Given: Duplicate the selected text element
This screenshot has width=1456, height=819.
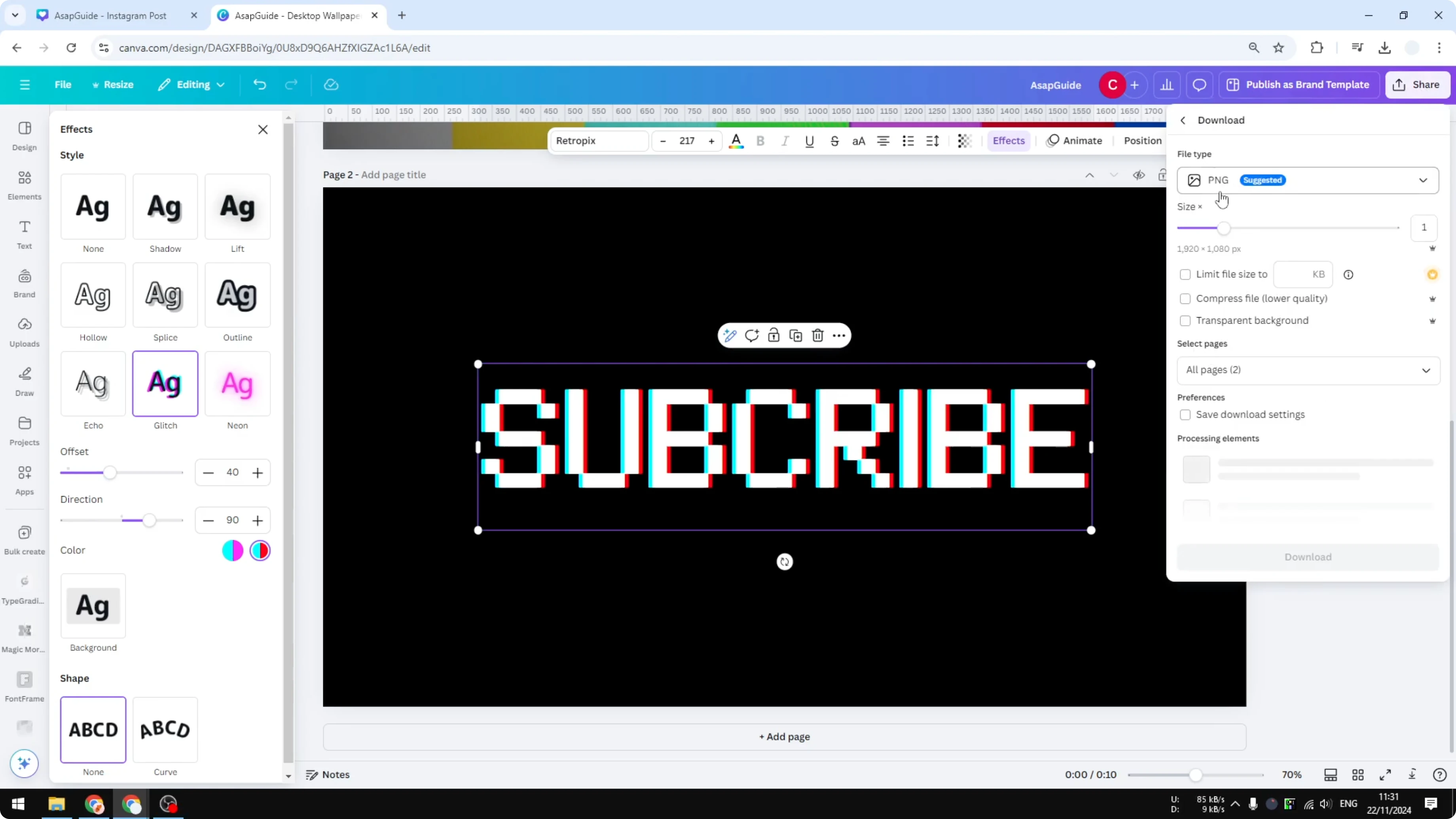Looking at the screenshot, I should [795, 335].
